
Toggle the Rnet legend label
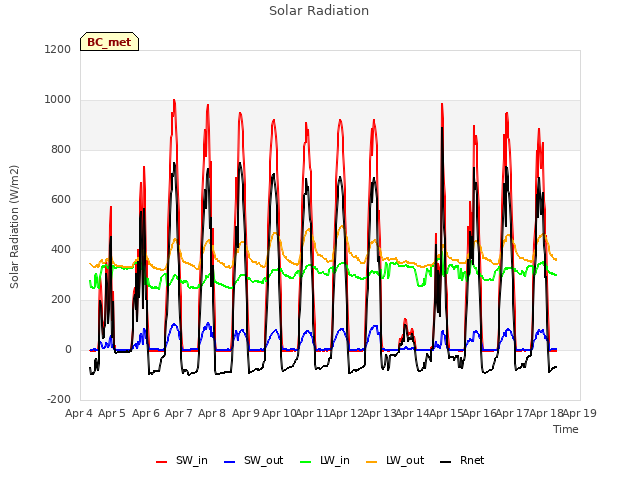pyautogui.click(x=472, y=460)
